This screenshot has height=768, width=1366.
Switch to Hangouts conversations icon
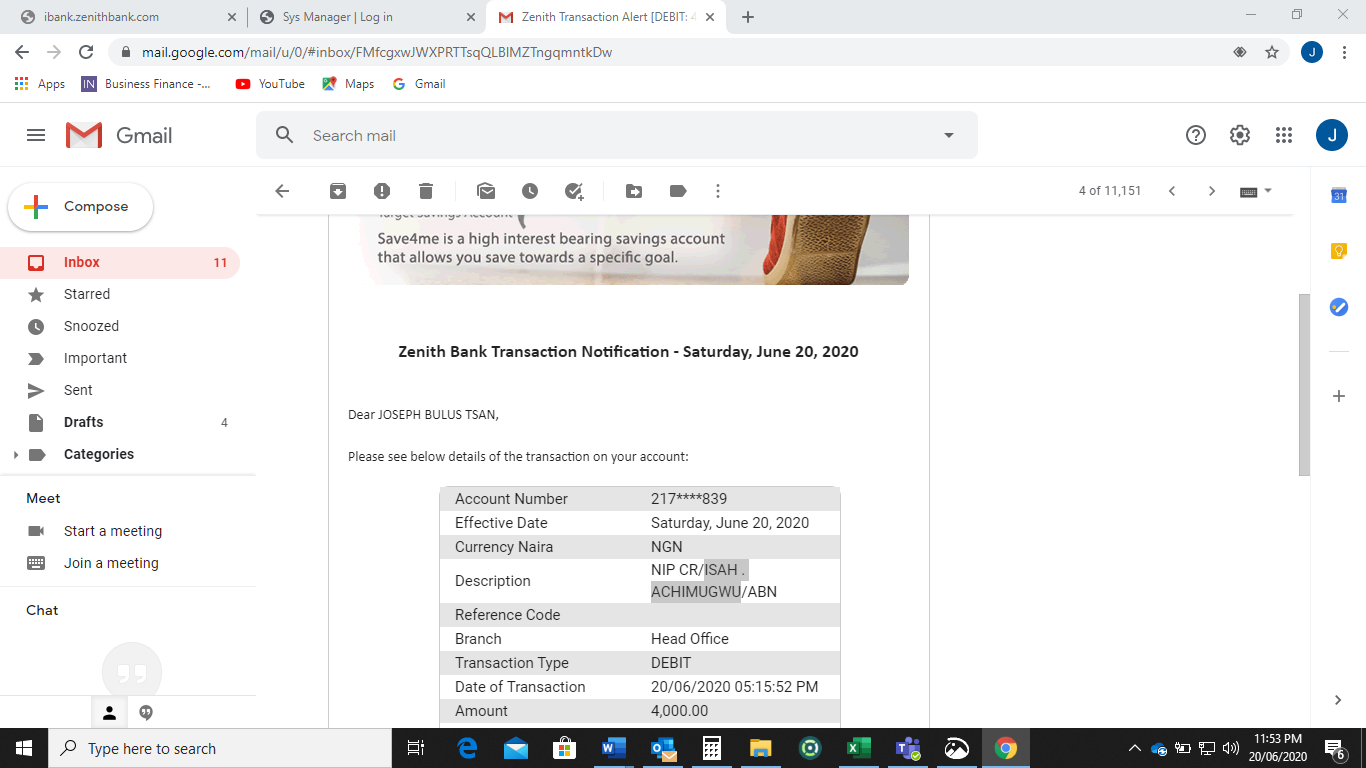[x=146, y=713]
